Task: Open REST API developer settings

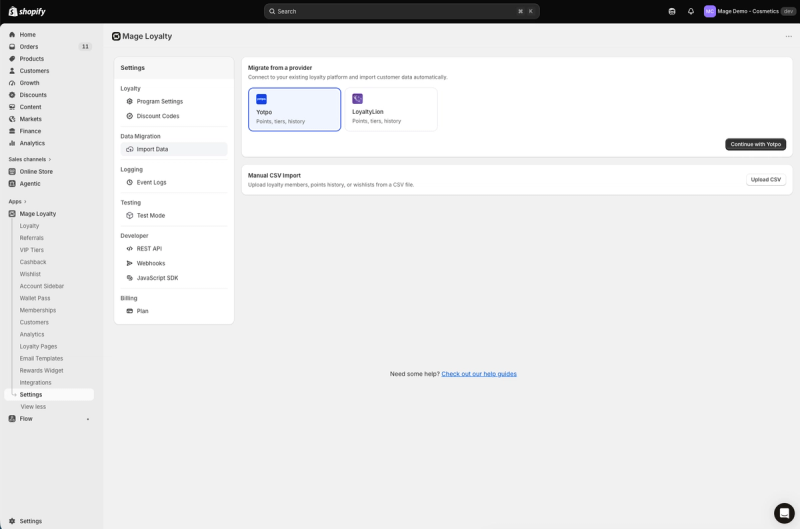Action: click(x=174, y=249)
